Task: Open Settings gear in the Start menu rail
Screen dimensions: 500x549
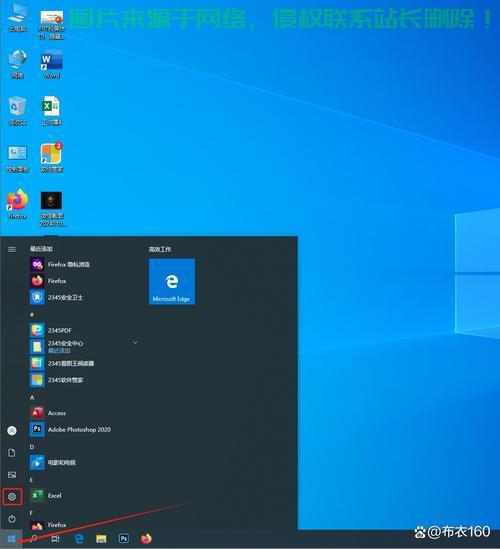Action: [x=12, y=496]
